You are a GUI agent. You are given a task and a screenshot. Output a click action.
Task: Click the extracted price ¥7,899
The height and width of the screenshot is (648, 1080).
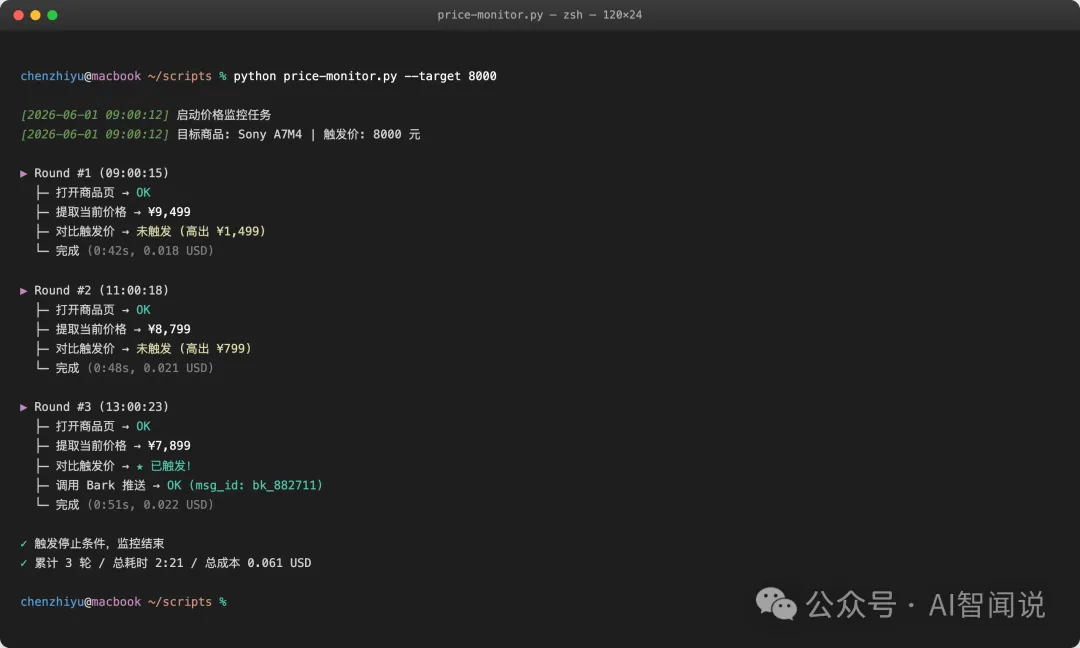[169, 446]
